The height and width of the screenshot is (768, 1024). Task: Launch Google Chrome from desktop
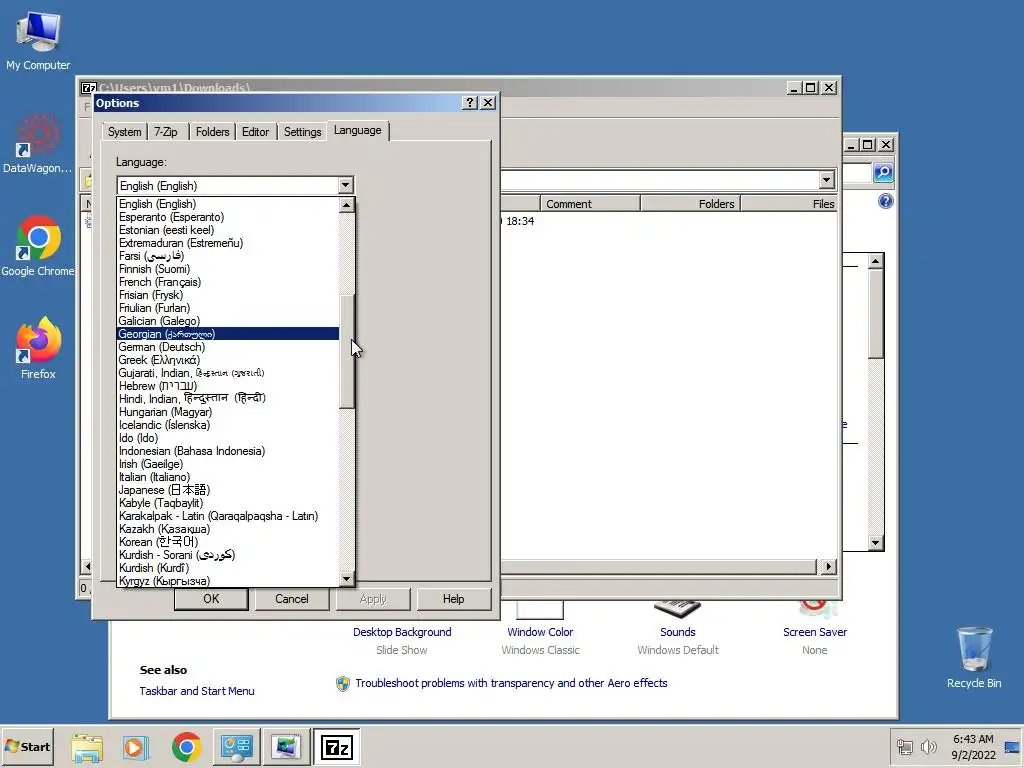tap(38, 246)
